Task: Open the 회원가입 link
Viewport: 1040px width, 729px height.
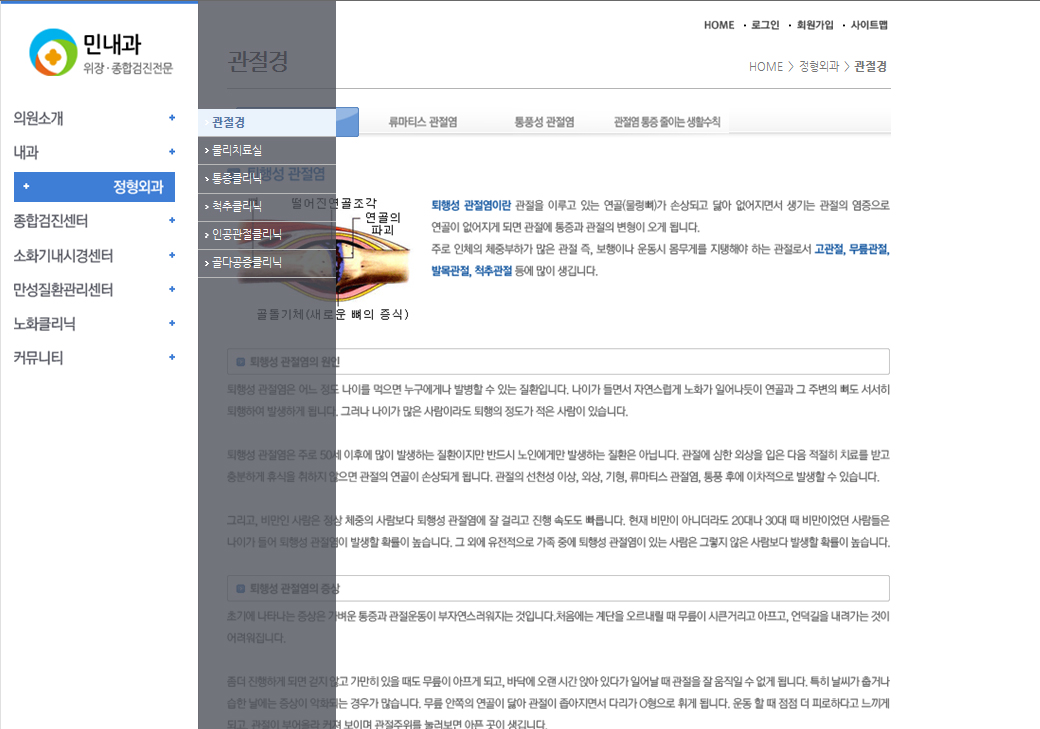Action: pos(814,25)
